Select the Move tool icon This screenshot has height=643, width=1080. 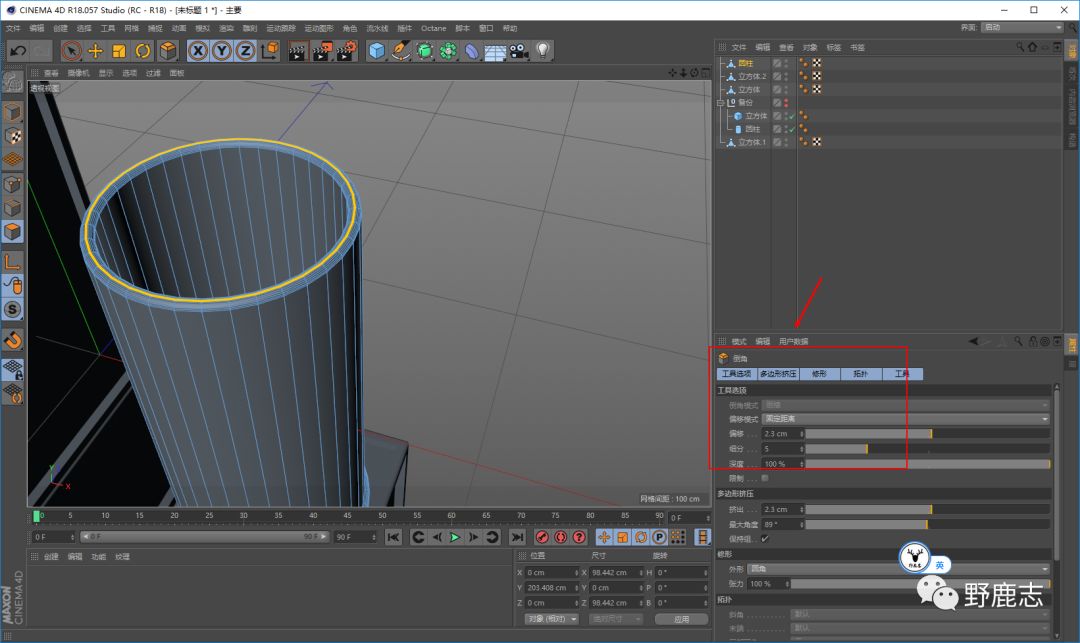pos(95,50)
